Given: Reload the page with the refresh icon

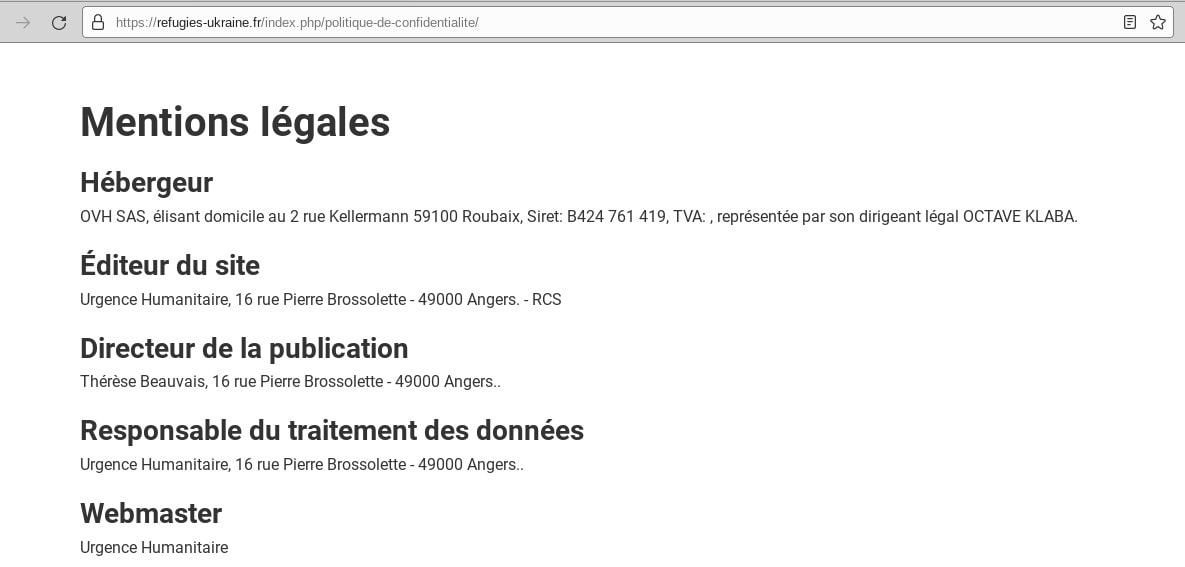Looking at the screenshot, I should (59, 23).
